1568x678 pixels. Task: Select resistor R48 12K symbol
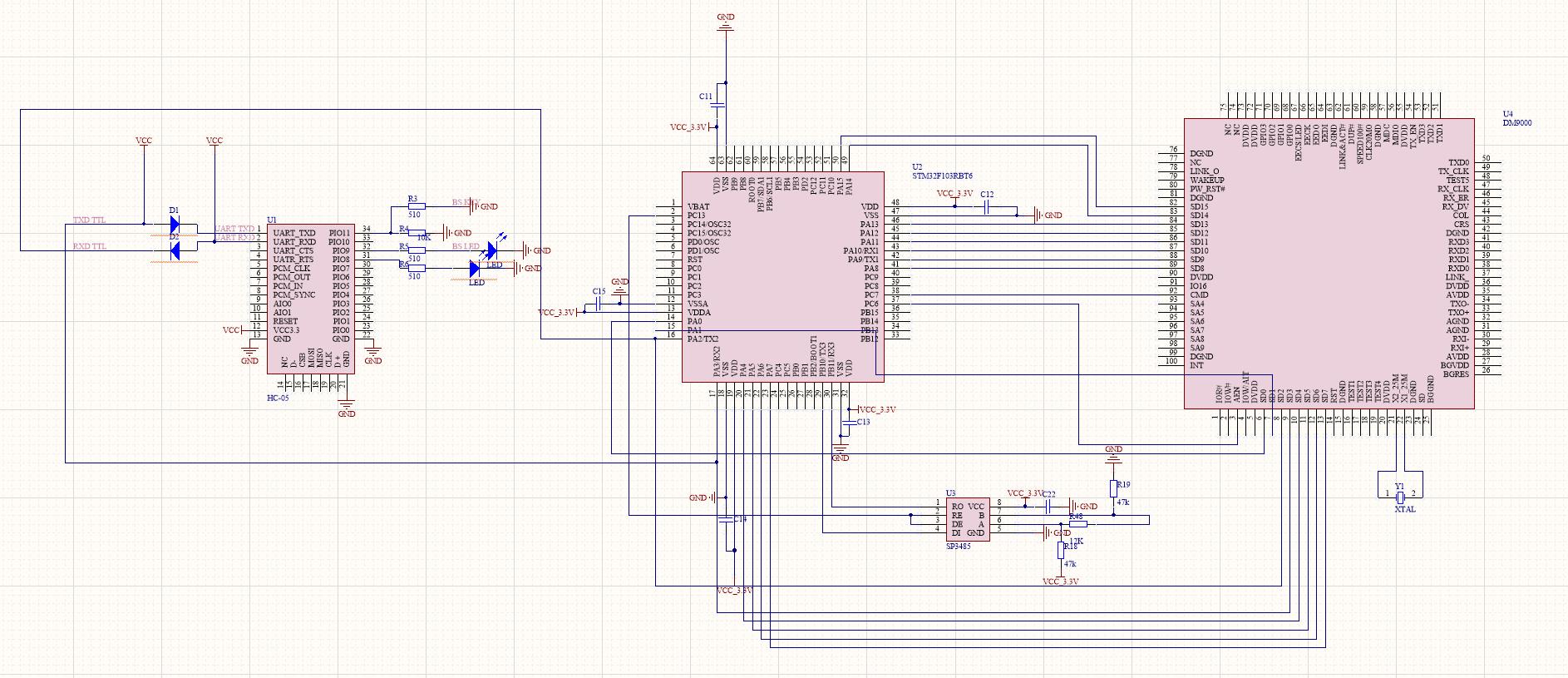tap(1077, 523)
